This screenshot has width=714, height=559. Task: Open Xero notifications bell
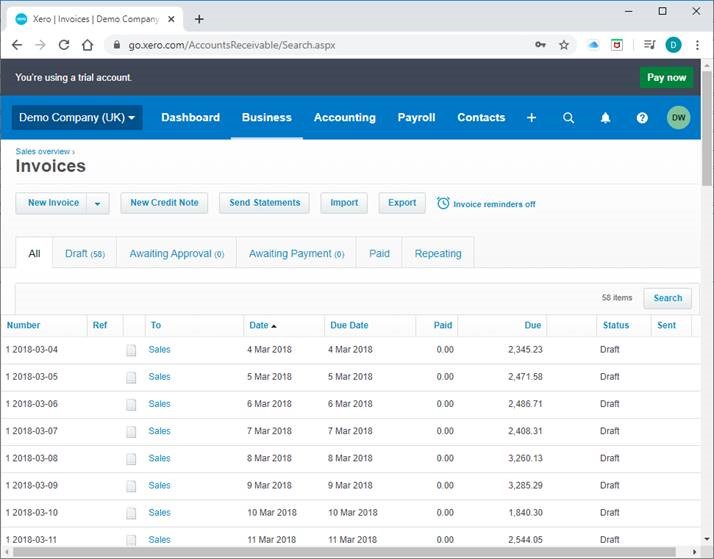tap(605, 118)
